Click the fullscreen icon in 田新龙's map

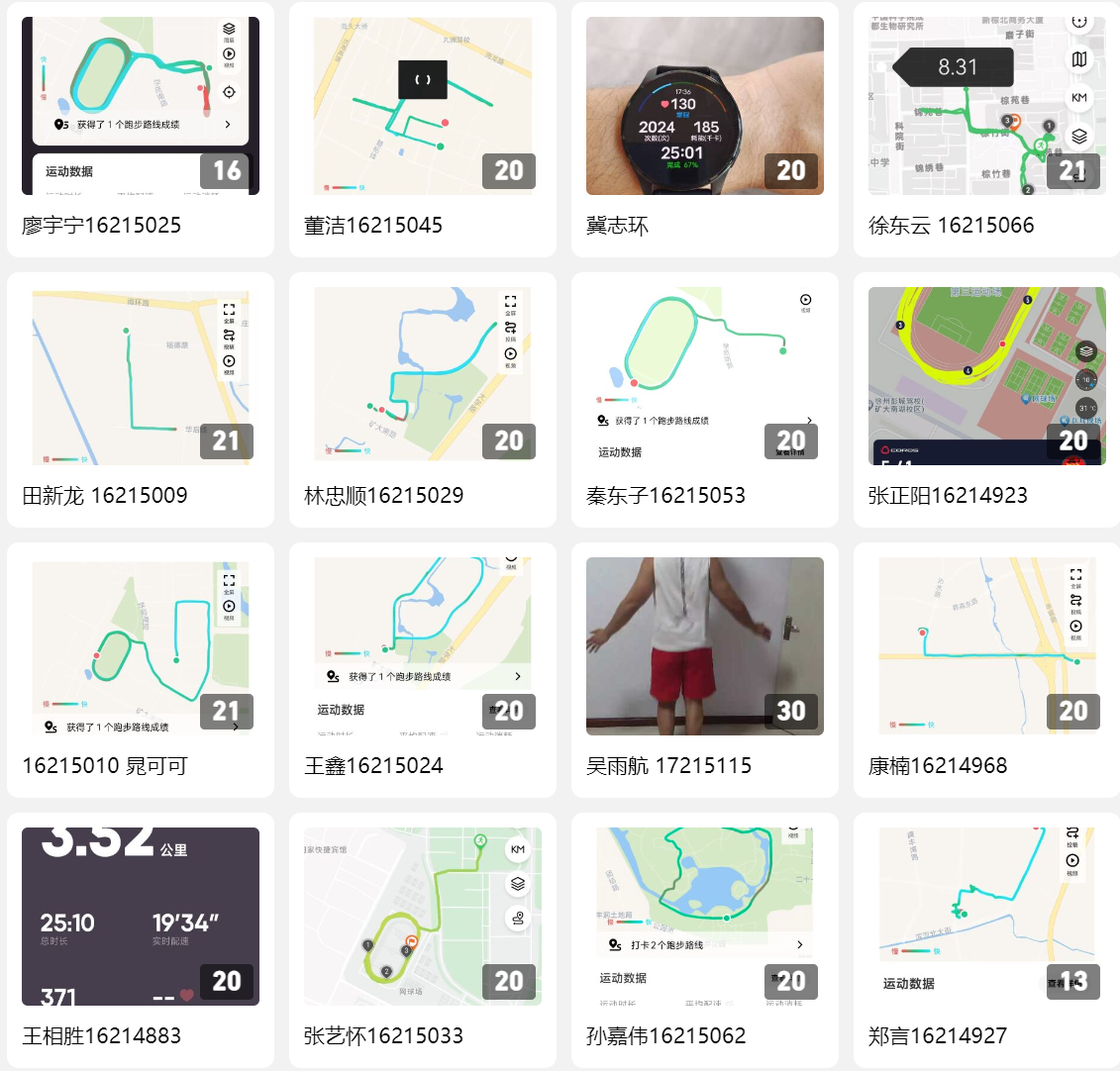point(229,309)
